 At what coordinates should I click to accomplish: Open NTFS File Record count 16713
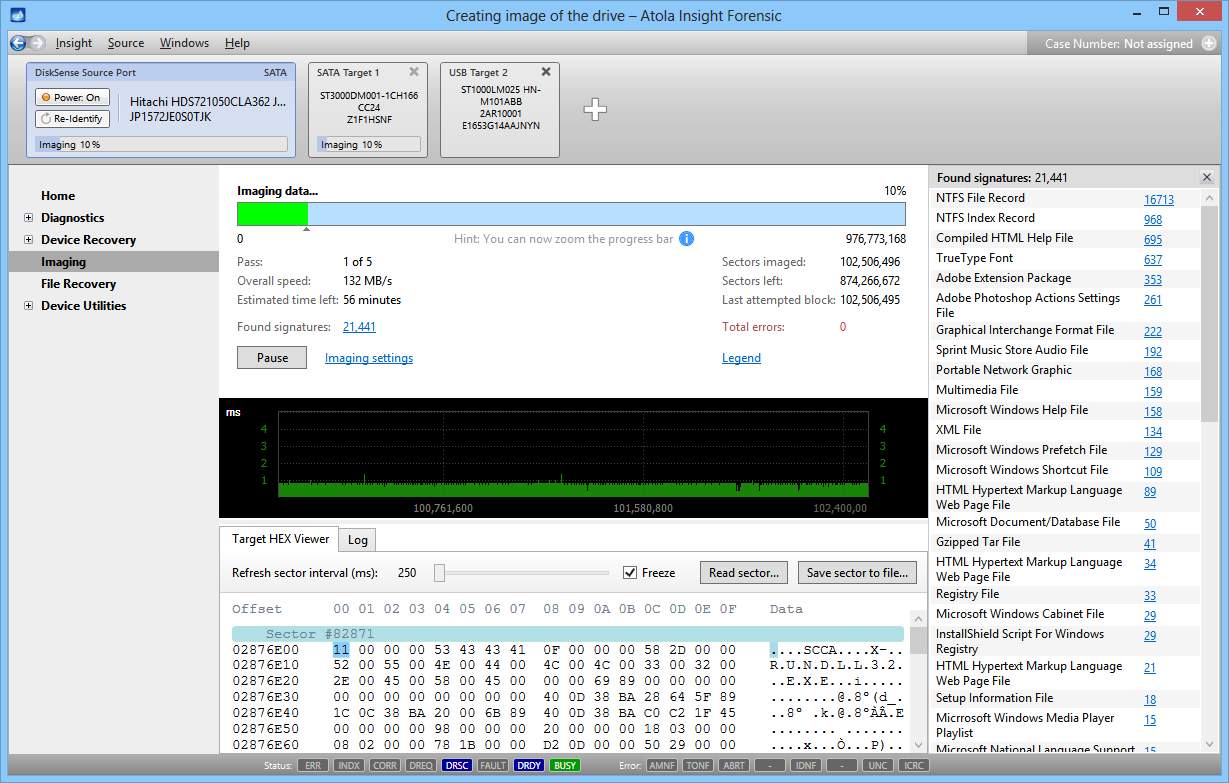pos(1159,200)
